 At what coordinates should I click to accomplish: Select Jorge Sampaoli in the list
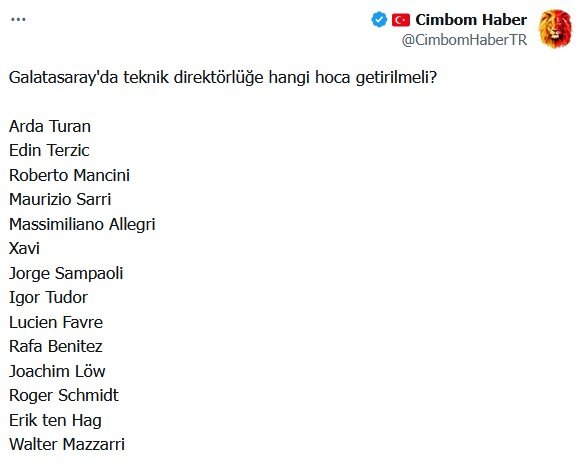66,273
